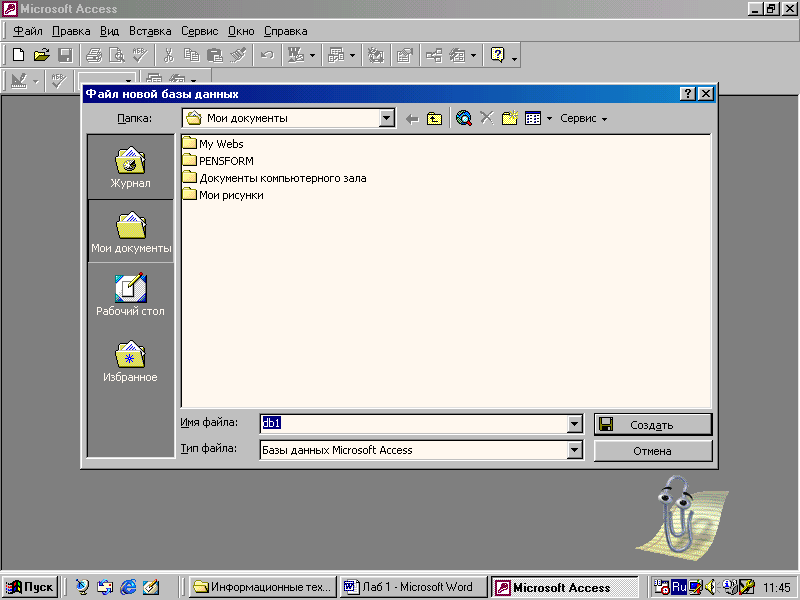Viewport: 800px width, 600px height.
Task: Click the Delete X icon in dialog
Action: click(487, 118)
